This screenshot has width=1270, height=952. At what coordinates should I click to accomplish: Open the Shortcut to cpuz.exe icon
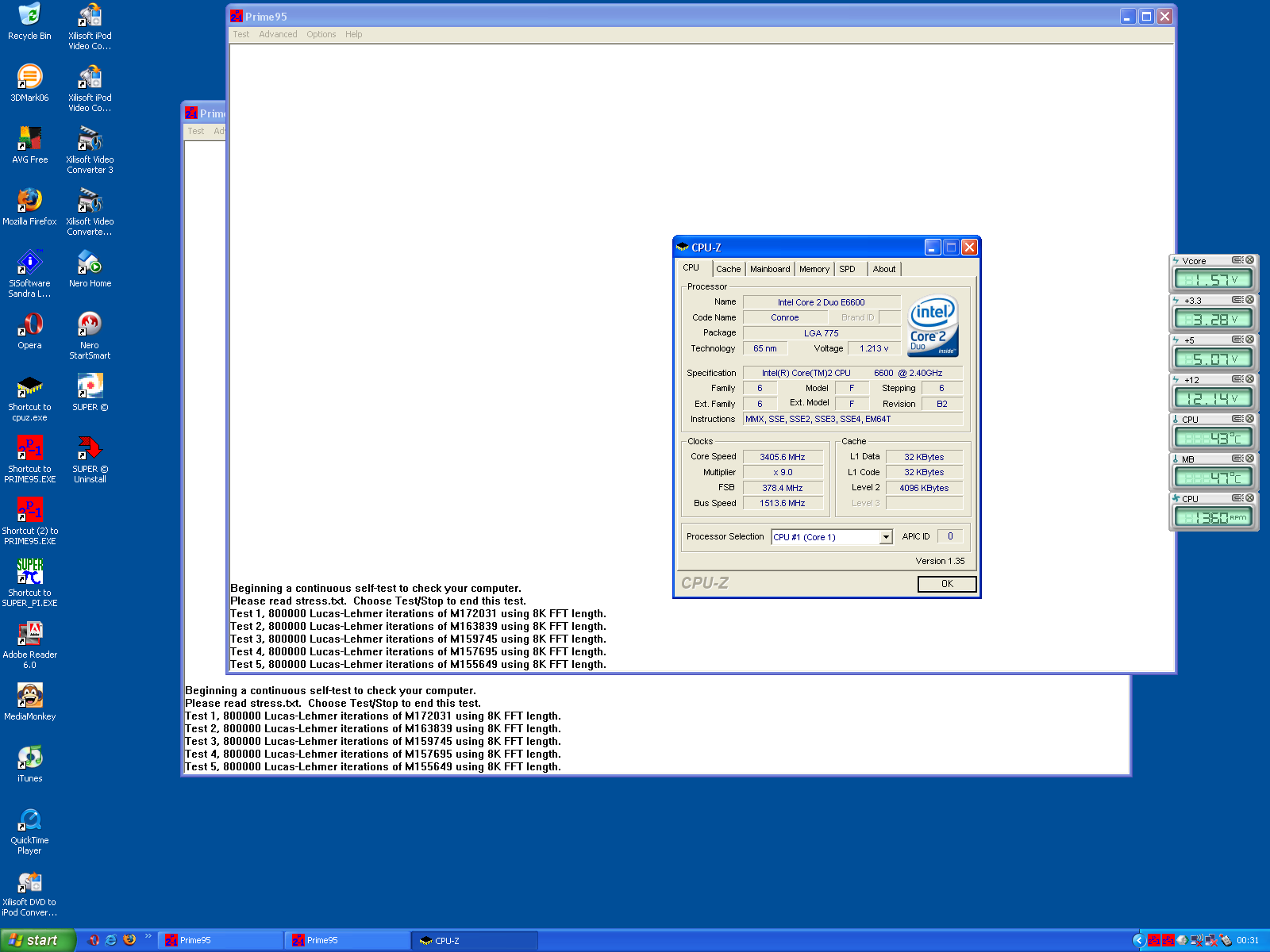tap(29, 397)
